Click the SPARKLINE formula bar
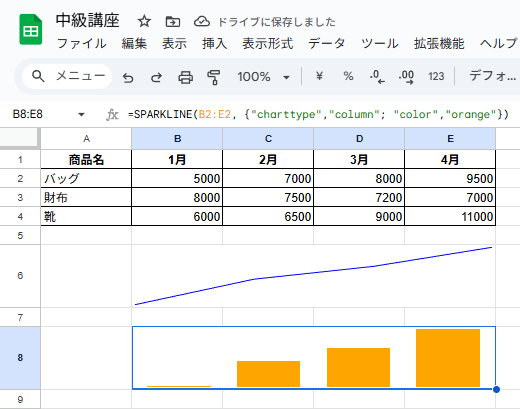This screenshot has width=520, height=409. [x=318, y=114]
